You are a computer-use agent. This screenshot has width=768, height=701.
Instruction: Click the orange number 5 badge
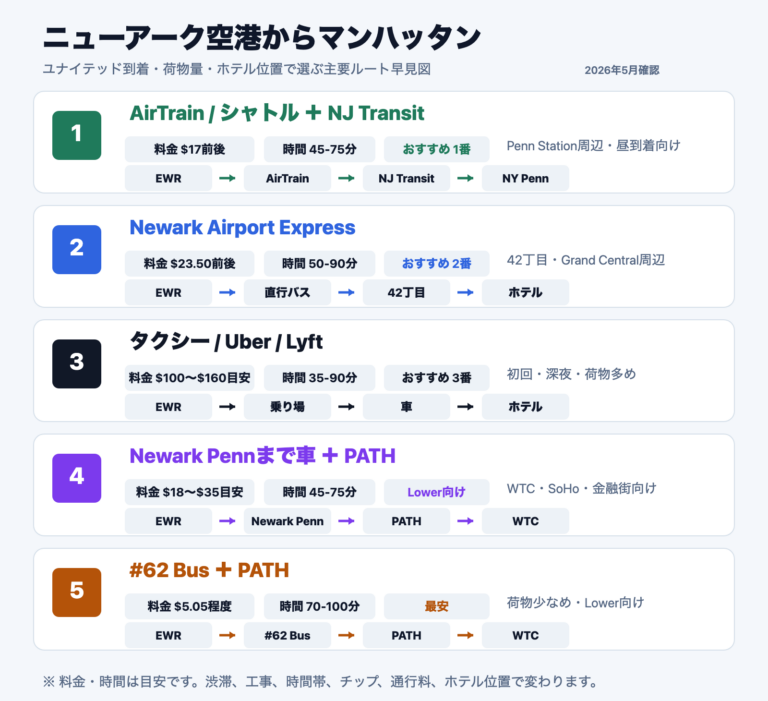tap(76, 592)
